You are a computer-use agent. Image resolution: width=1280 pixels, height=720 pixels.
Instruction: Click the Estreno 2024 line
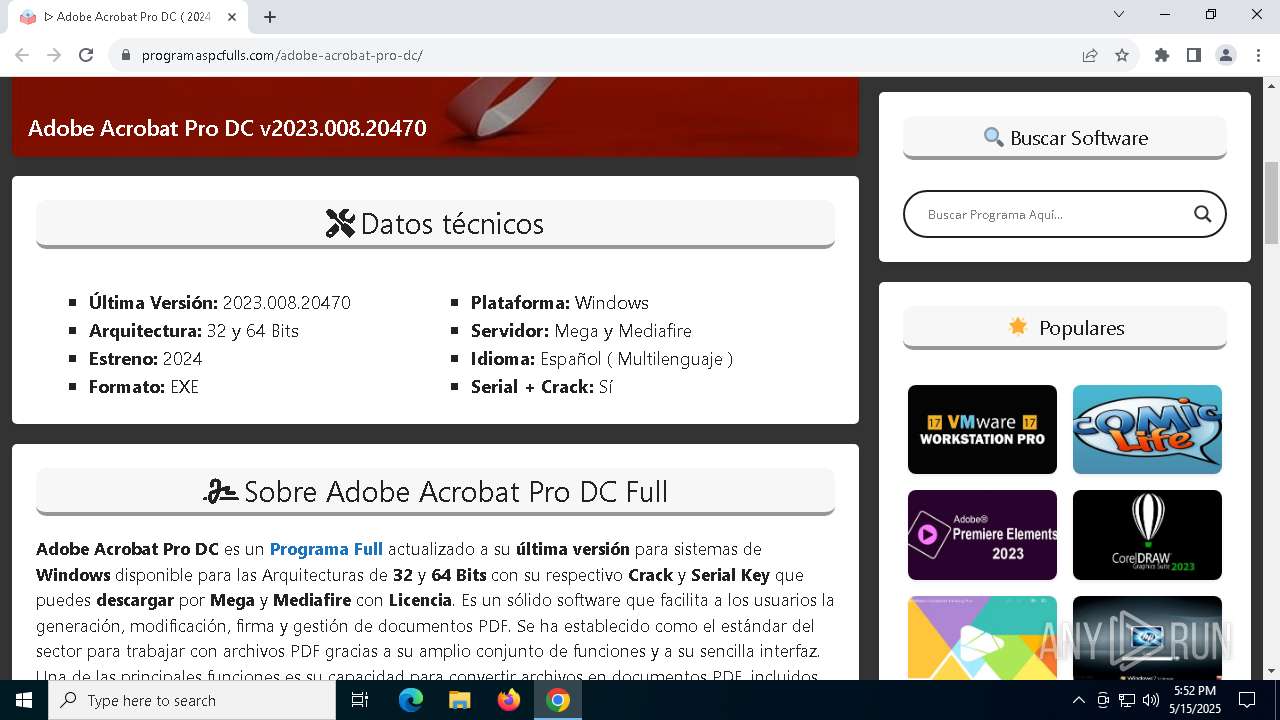146,359
